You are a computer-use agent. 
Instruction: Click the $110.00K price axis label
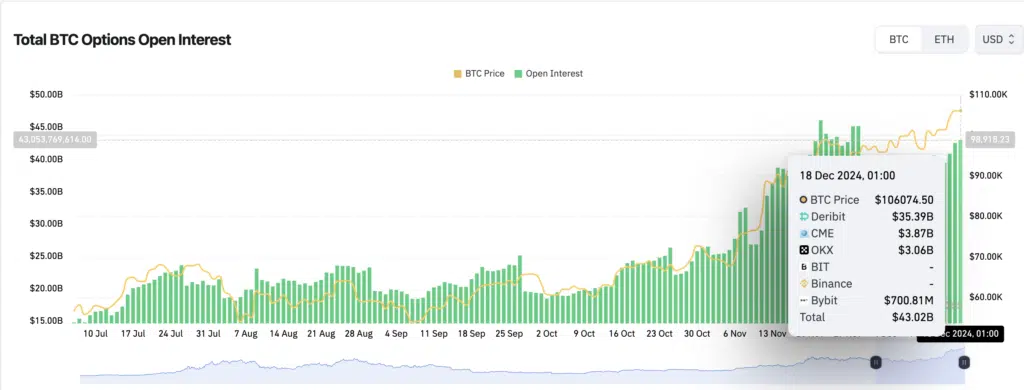coord(988,95)
